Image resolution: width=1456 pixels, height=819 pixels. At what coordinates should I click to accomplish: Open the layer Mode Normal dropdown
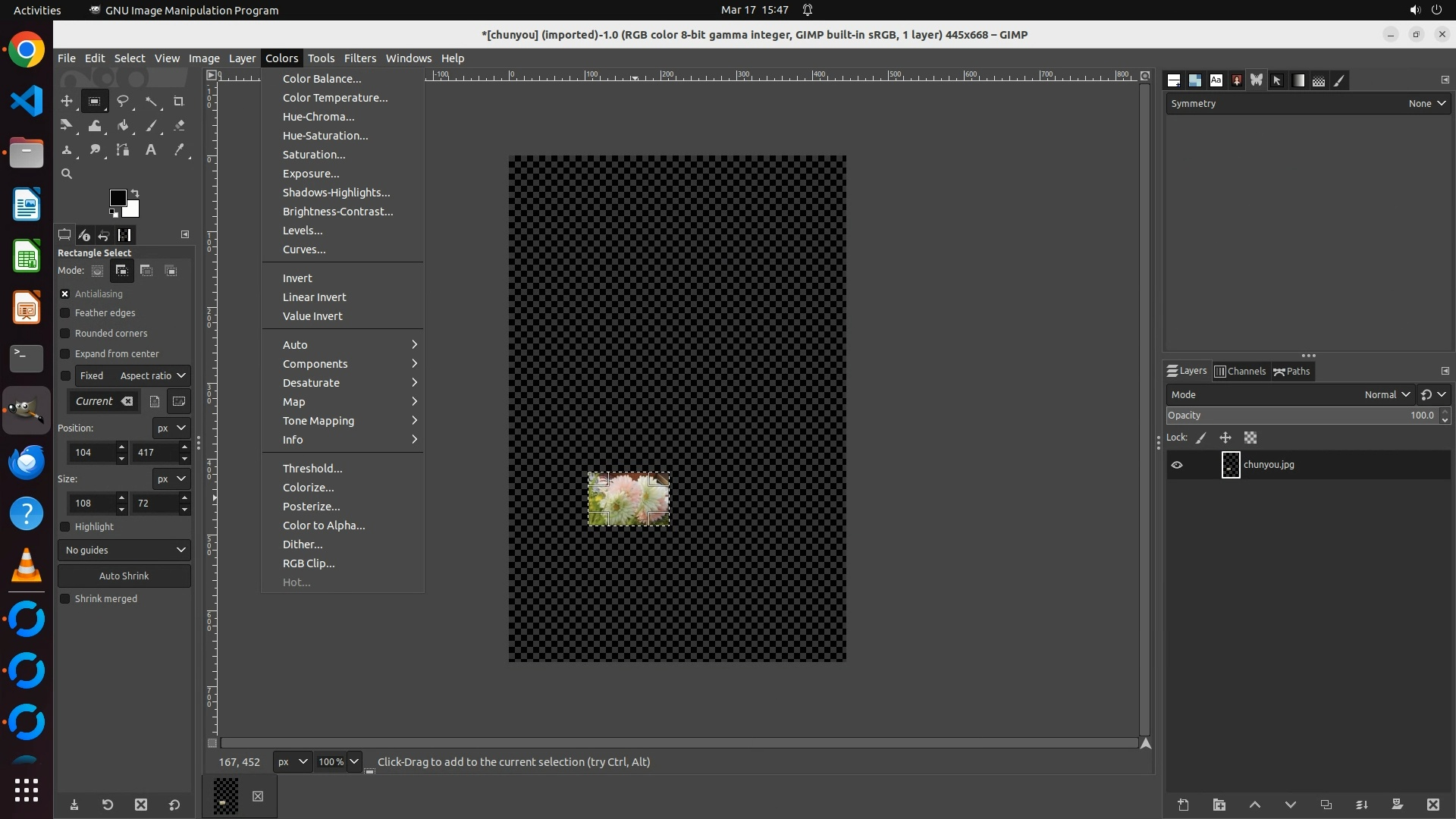[1386, 395]
